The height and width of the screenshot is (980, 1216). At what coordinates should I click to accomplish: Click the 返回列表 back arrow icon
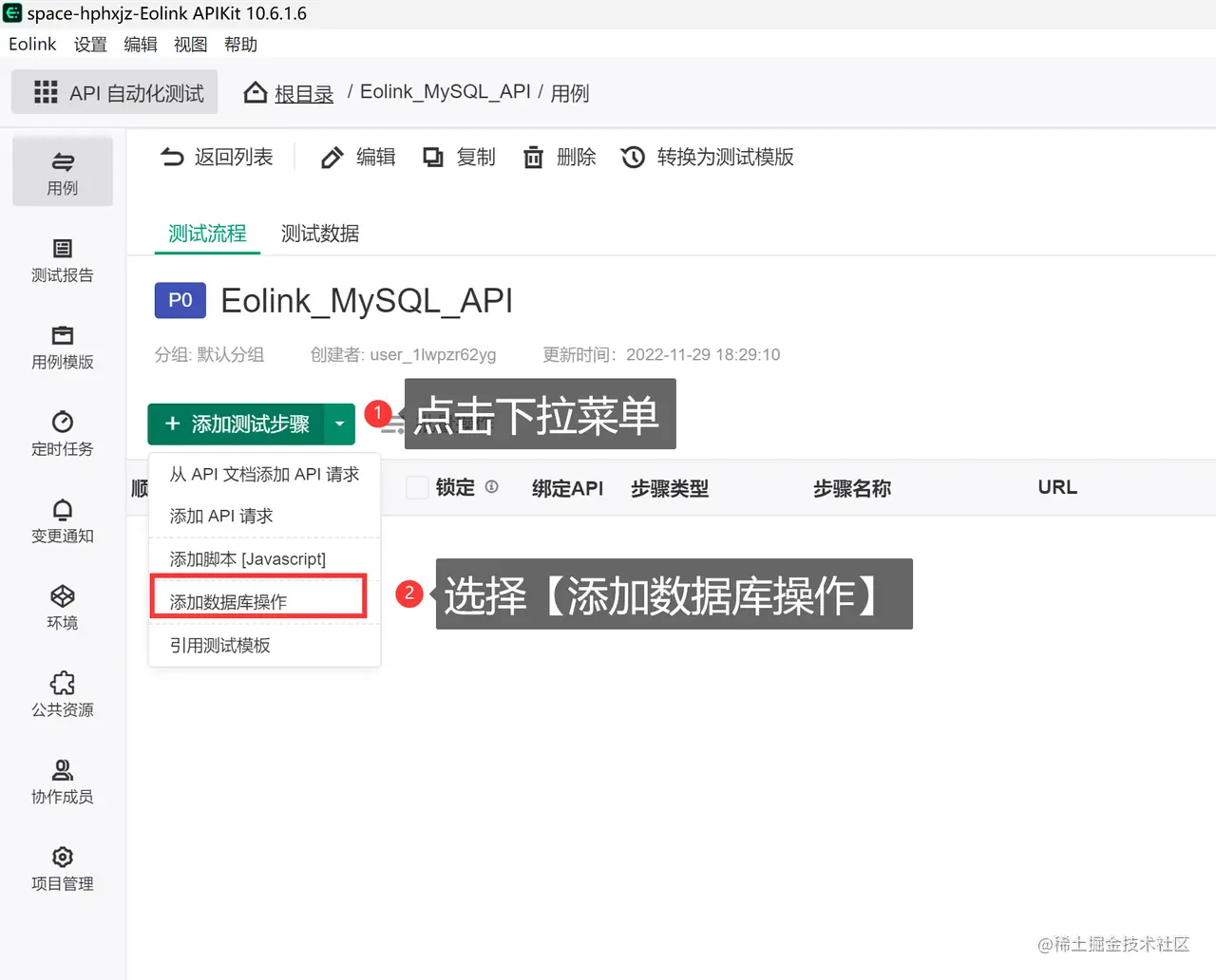point(172,157)
